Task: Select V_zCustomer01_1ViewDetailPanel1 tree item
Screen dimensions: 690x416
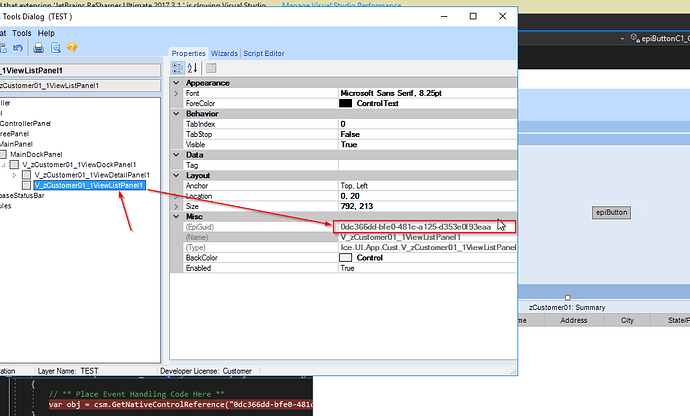Action: (x=92, y=175)
